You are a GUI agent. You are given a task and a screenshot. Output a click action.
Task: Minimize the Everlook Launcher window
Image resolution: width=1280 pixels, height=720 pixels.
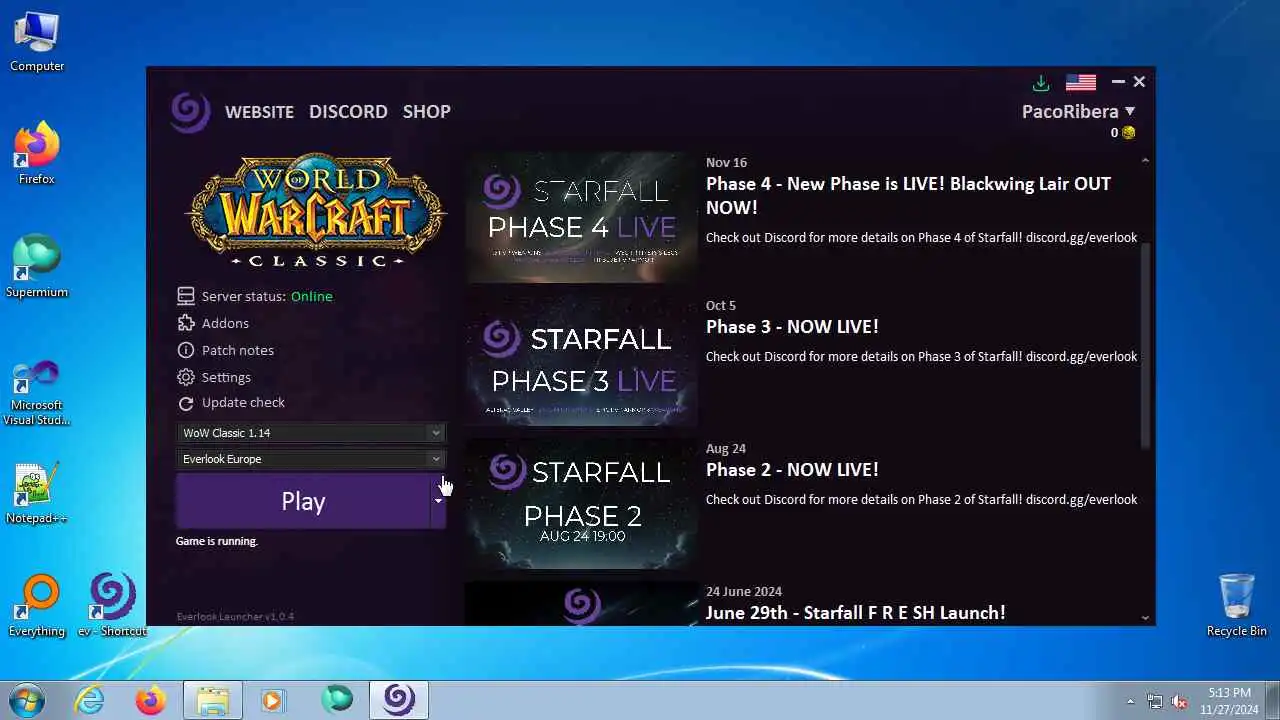coord(1118,82)
